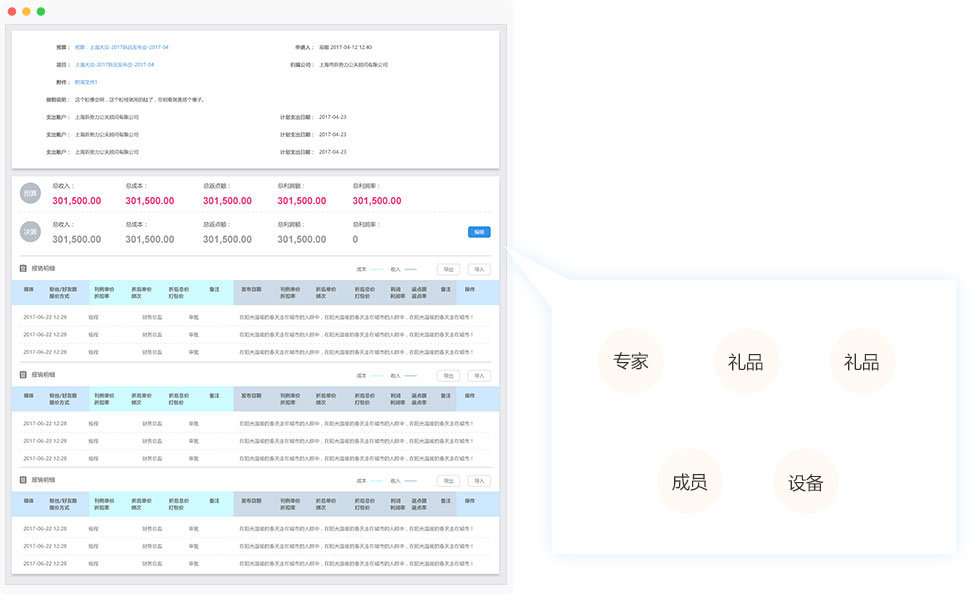
Task: Click 导入 in the first 报销明细 section
Action: [x=479, y=269]
